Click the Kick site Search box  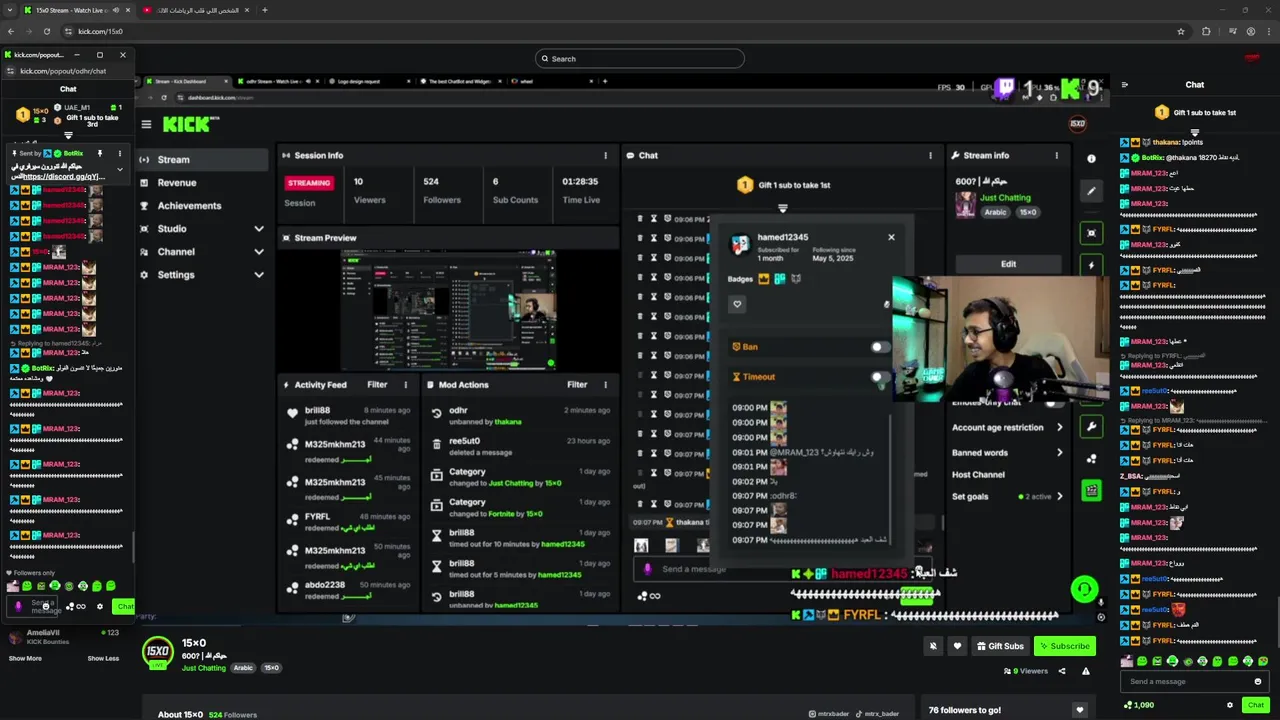coord(640,58)
